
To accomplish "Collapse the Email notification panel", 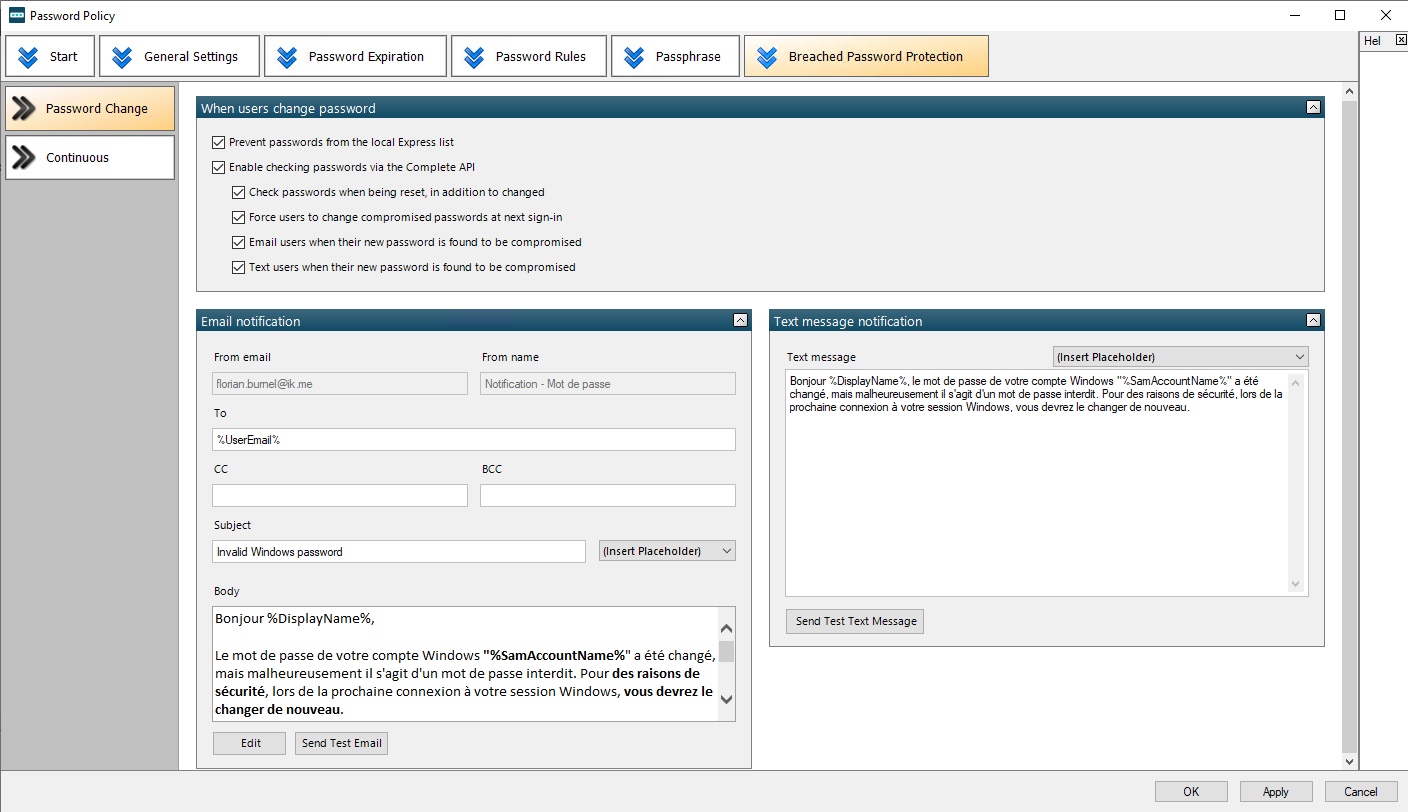I will click(740, 321).
